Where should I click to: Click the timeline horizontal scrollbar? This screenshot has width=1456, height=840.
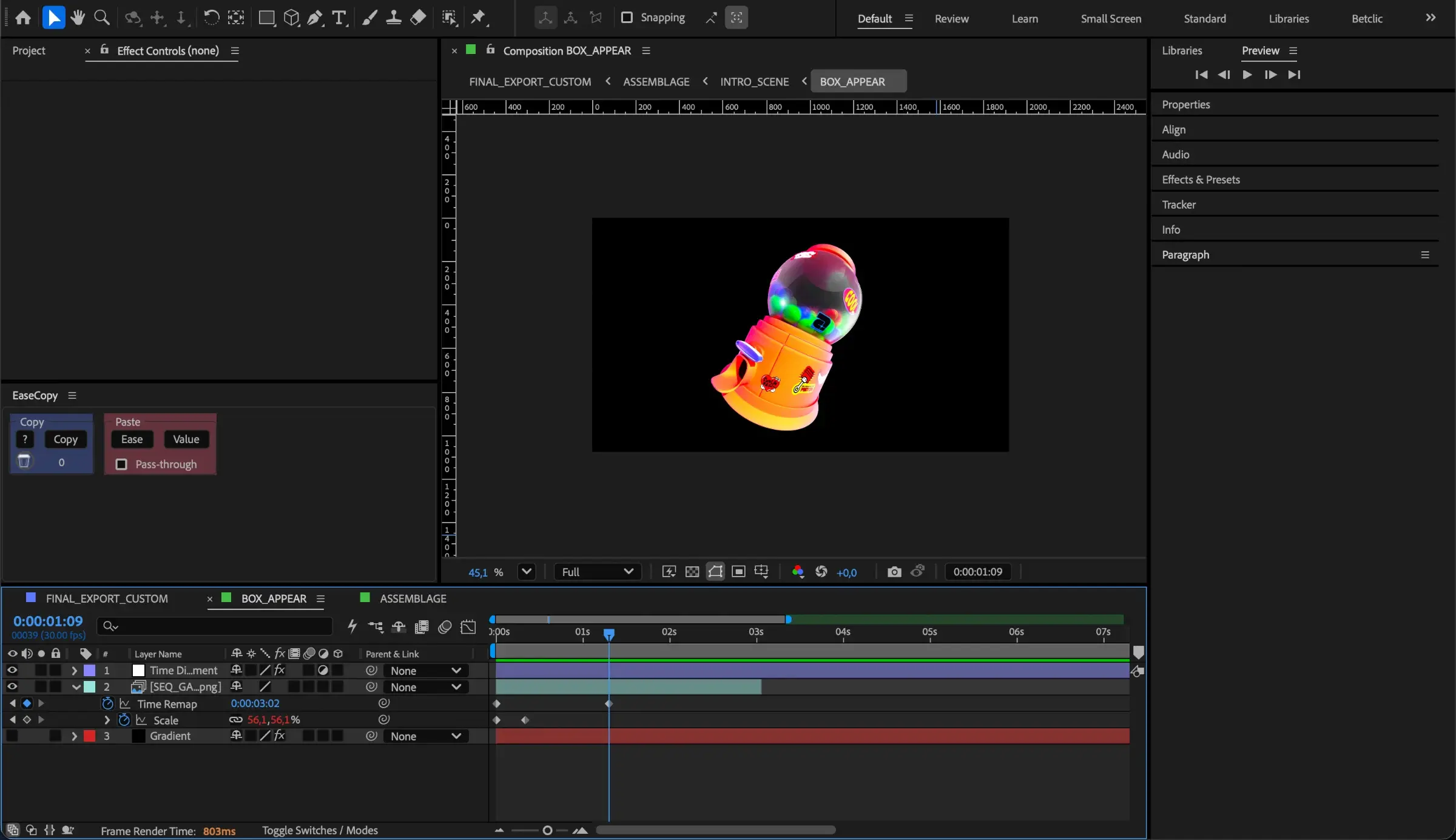716,830
